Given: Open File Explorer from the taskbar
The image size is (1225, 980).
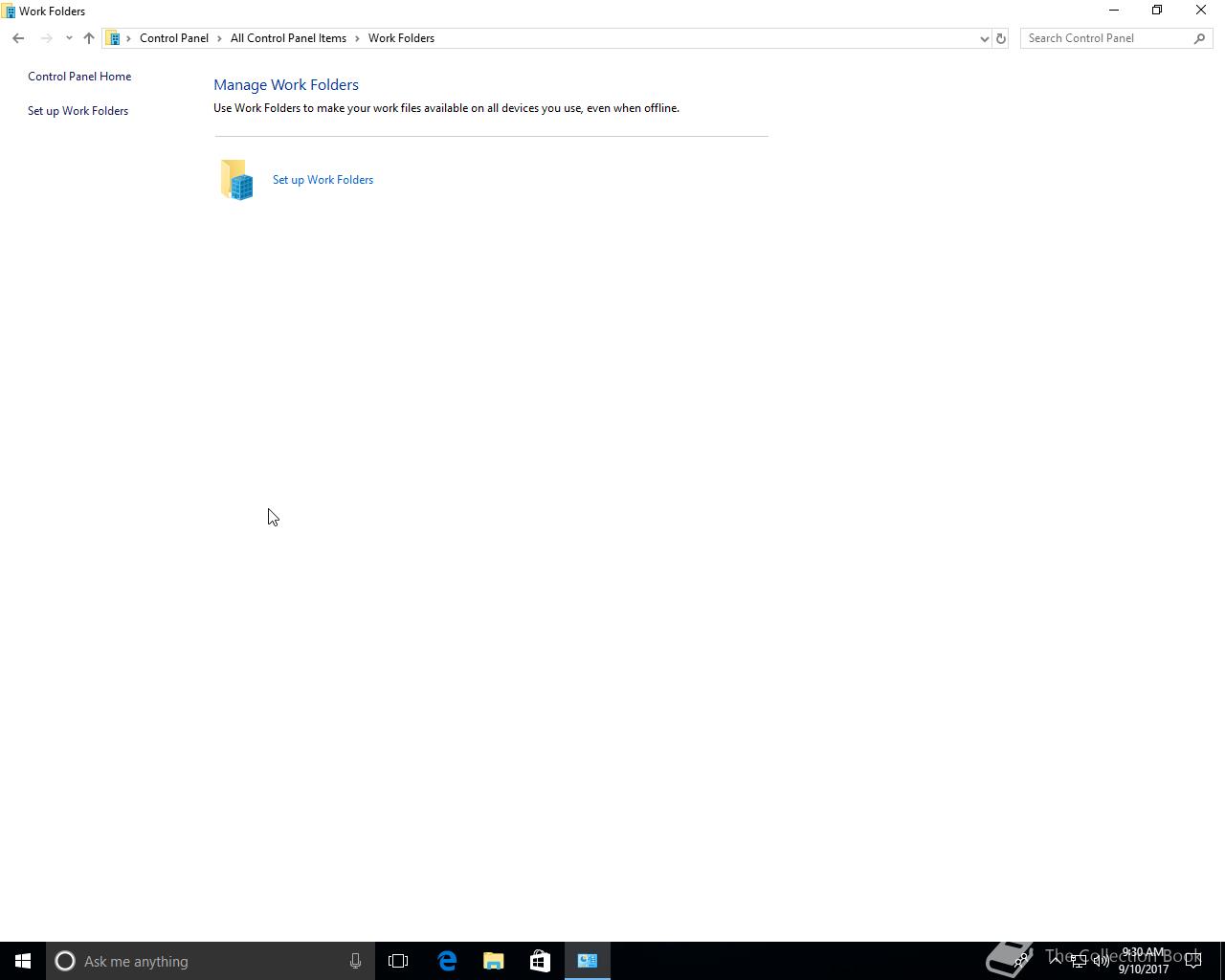Looking at the screenshot, I should (x=494, y=961).
